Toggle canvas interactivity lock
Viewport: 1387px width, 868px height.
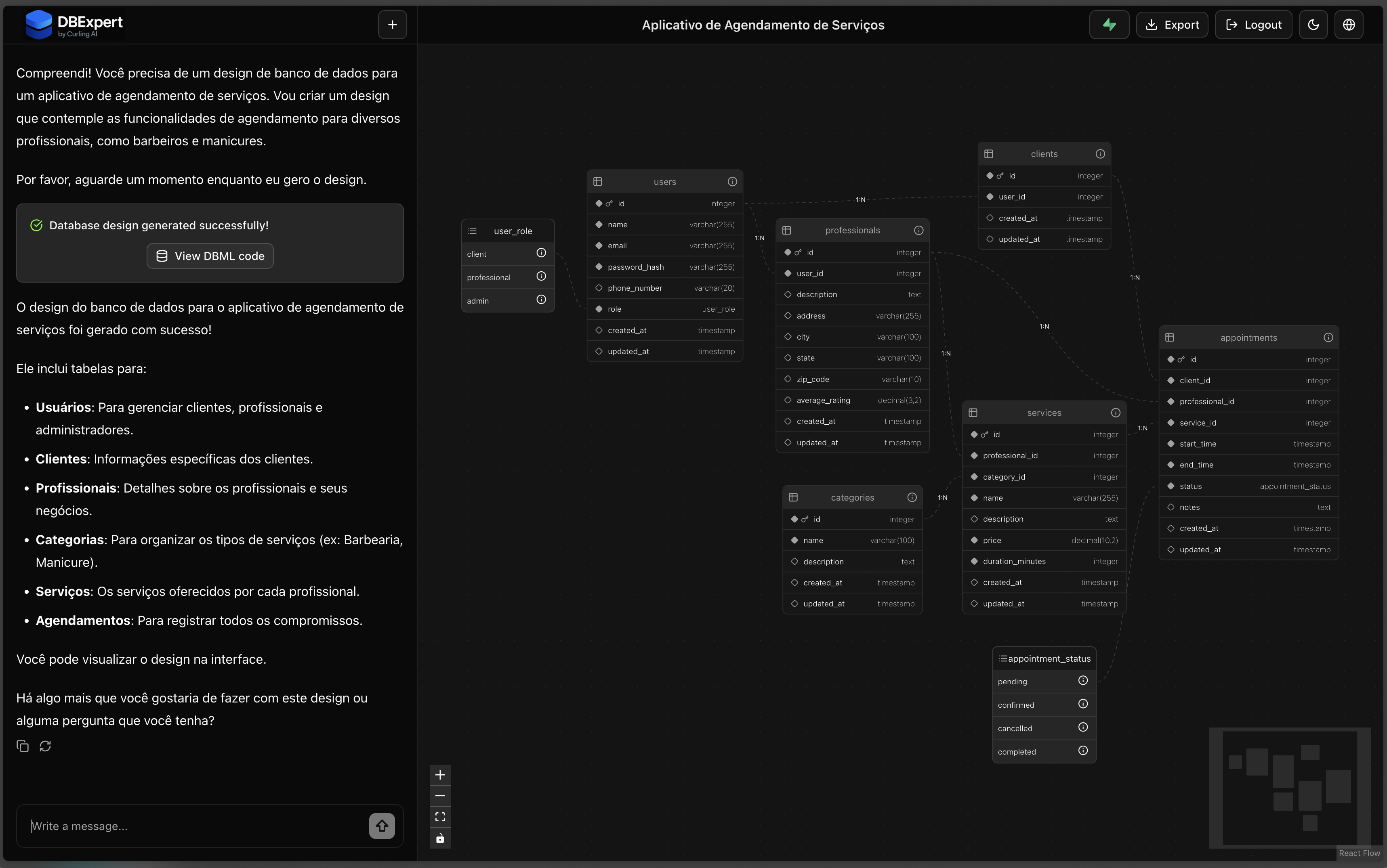pos(440,838)
